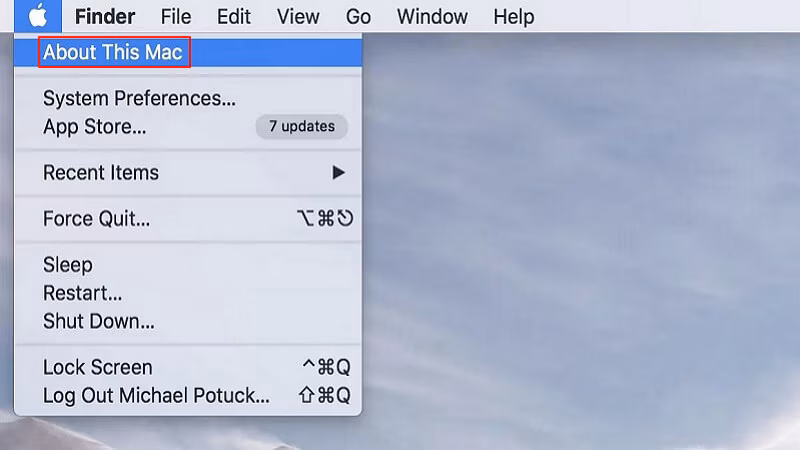Open the Help menu
This screenshot has height=450, width=800.
514,17
